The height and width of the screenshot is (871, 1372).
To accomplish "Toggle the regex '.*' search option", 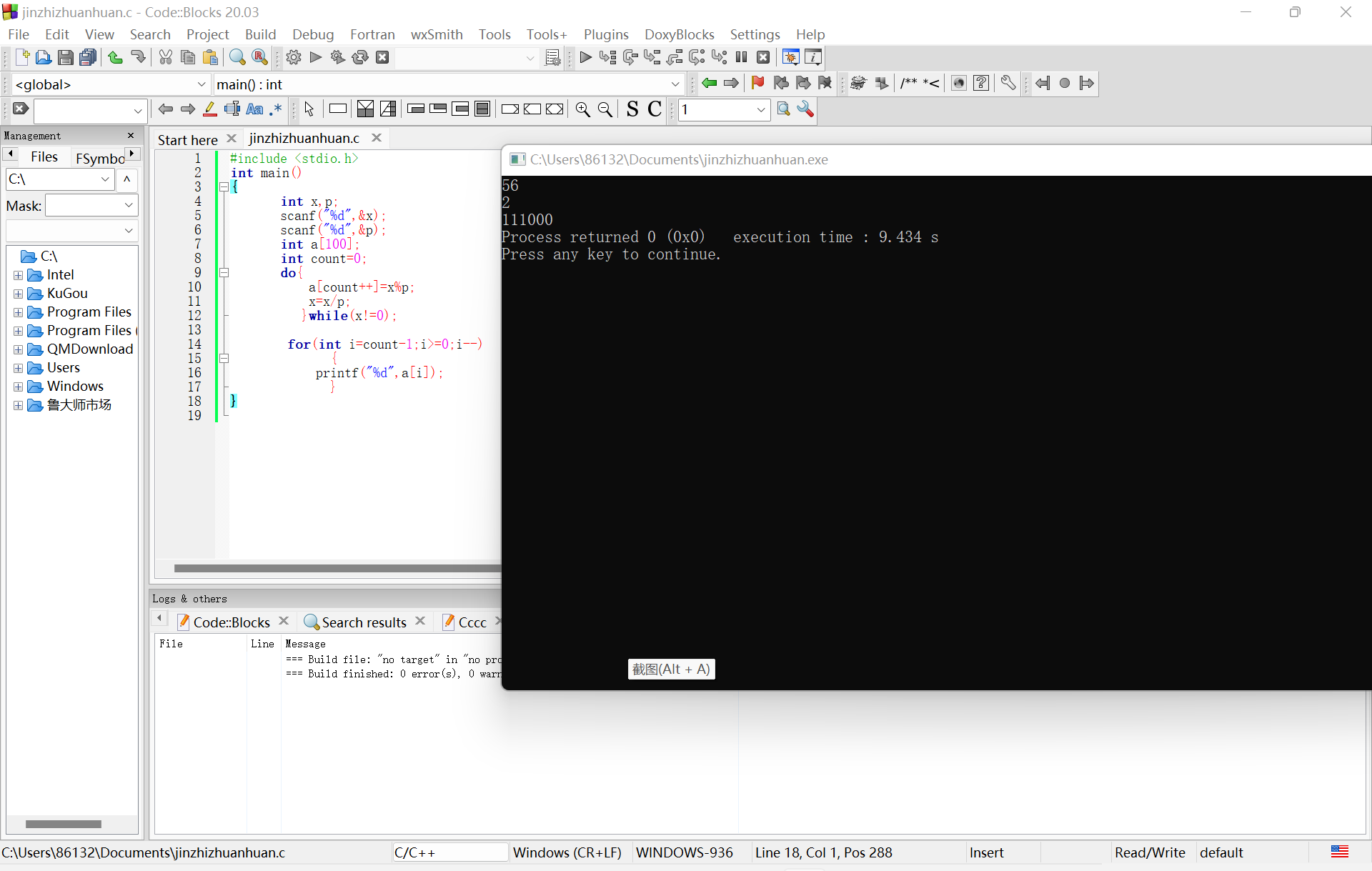I will pyautogui.click(x=276, y=109).
